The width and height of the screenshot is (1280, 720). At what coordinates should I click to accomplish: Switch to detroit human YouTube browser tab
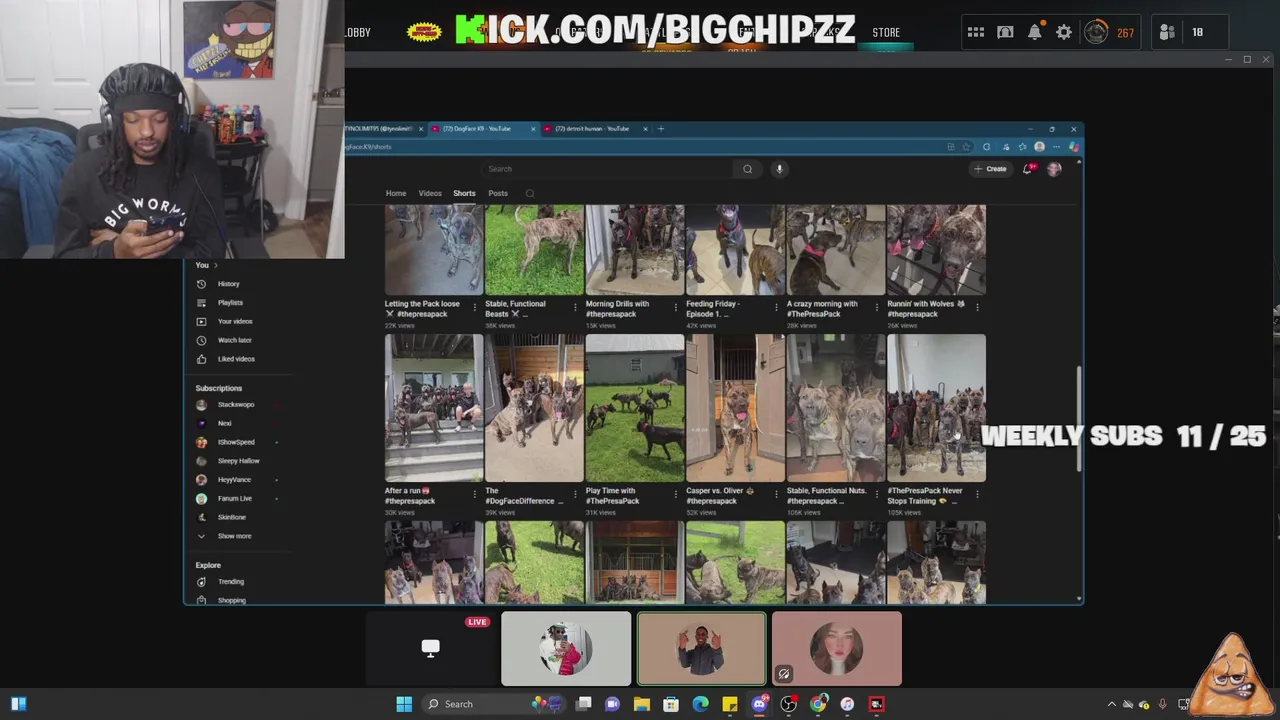596,129
